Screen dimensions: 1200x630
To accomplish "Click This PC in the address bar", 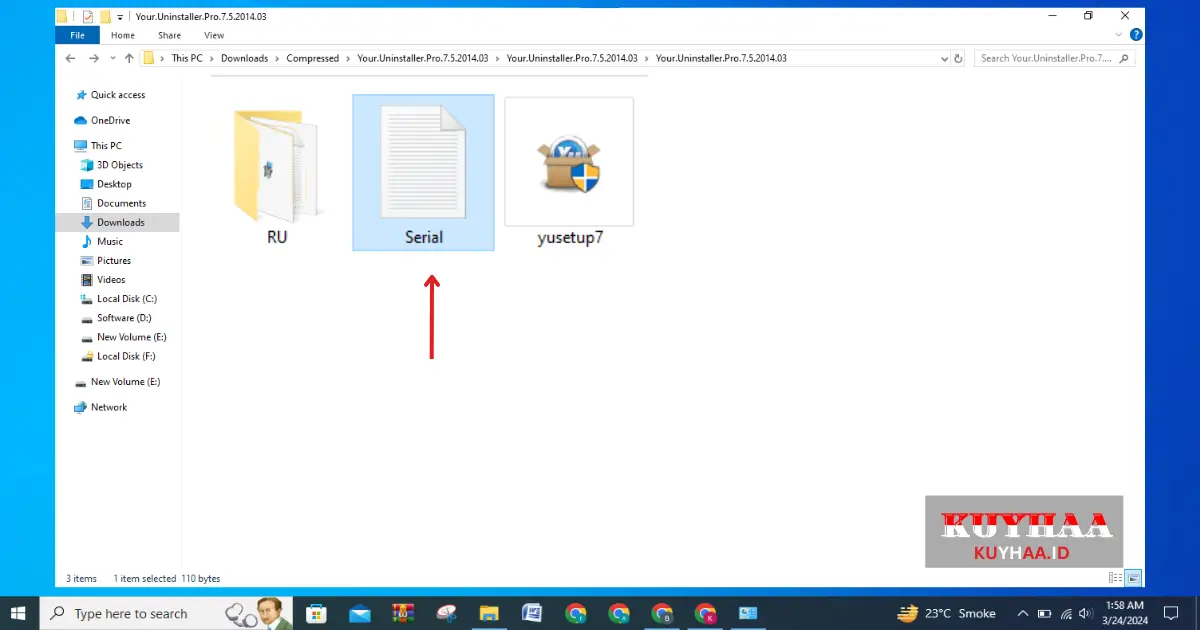I will click(187, 58).
